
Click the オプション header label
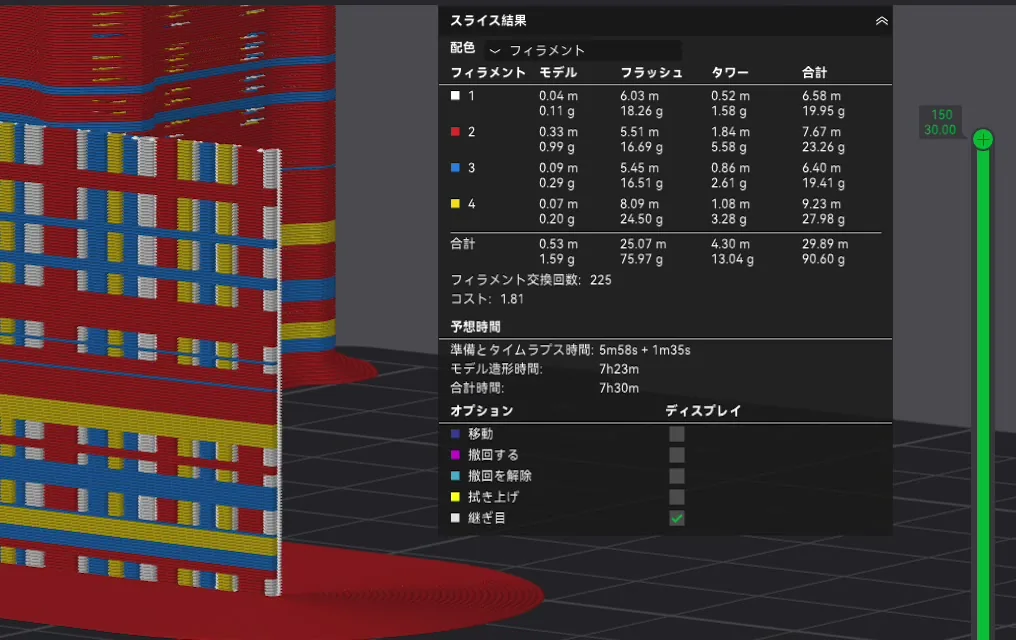(481, 411)
